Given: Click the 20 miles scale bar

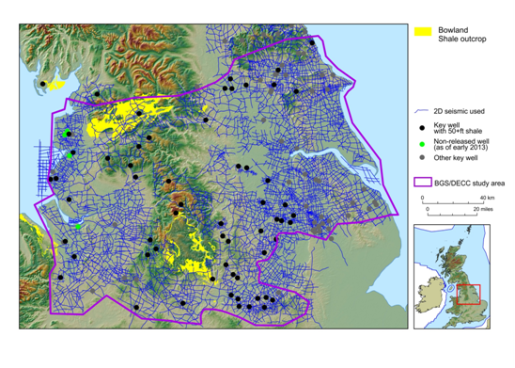Looking at the screenshot, I should 452,211.
